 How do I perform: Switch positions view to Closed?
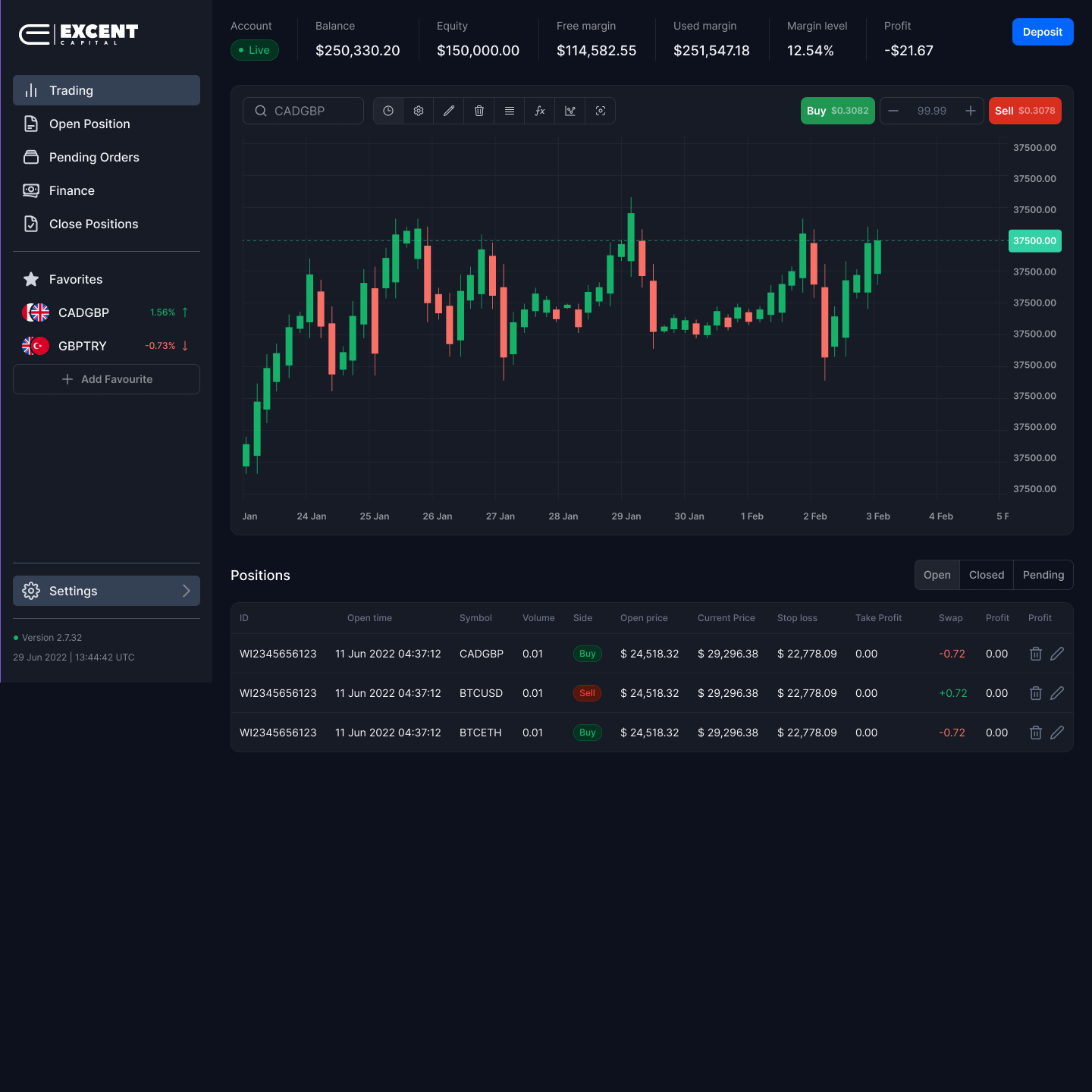[986, 575]
